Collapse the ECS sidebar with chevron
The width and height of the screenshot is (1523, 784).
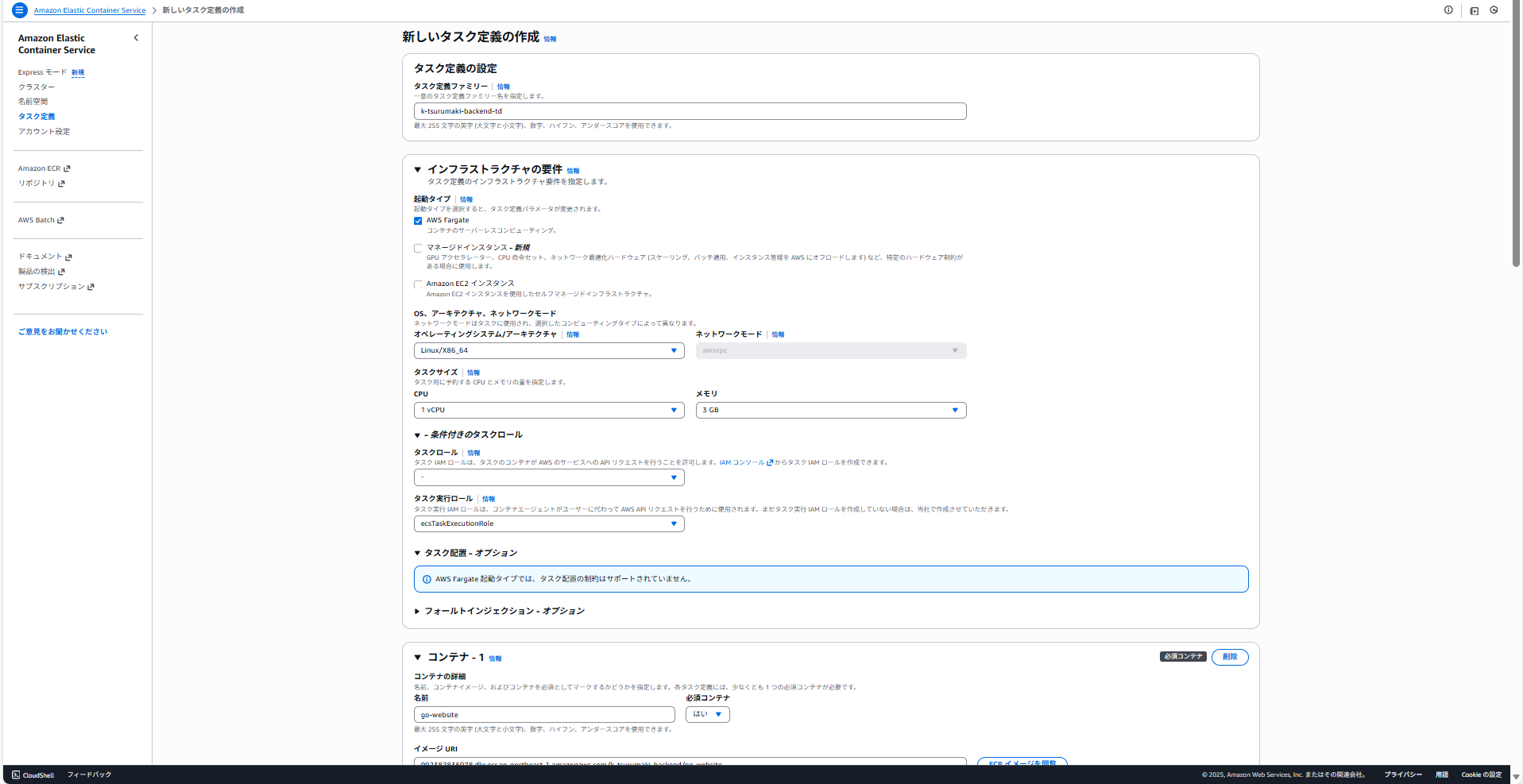pos(136,38)
